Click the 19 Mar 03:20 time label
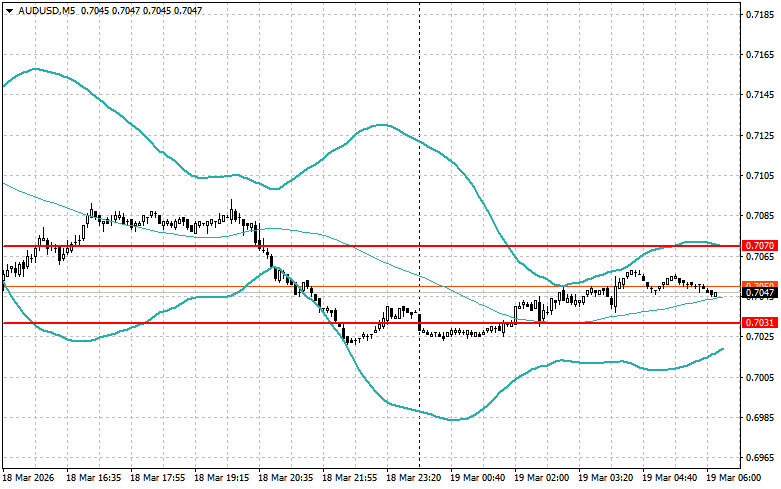The image size is (781, 489). [606, 478]
